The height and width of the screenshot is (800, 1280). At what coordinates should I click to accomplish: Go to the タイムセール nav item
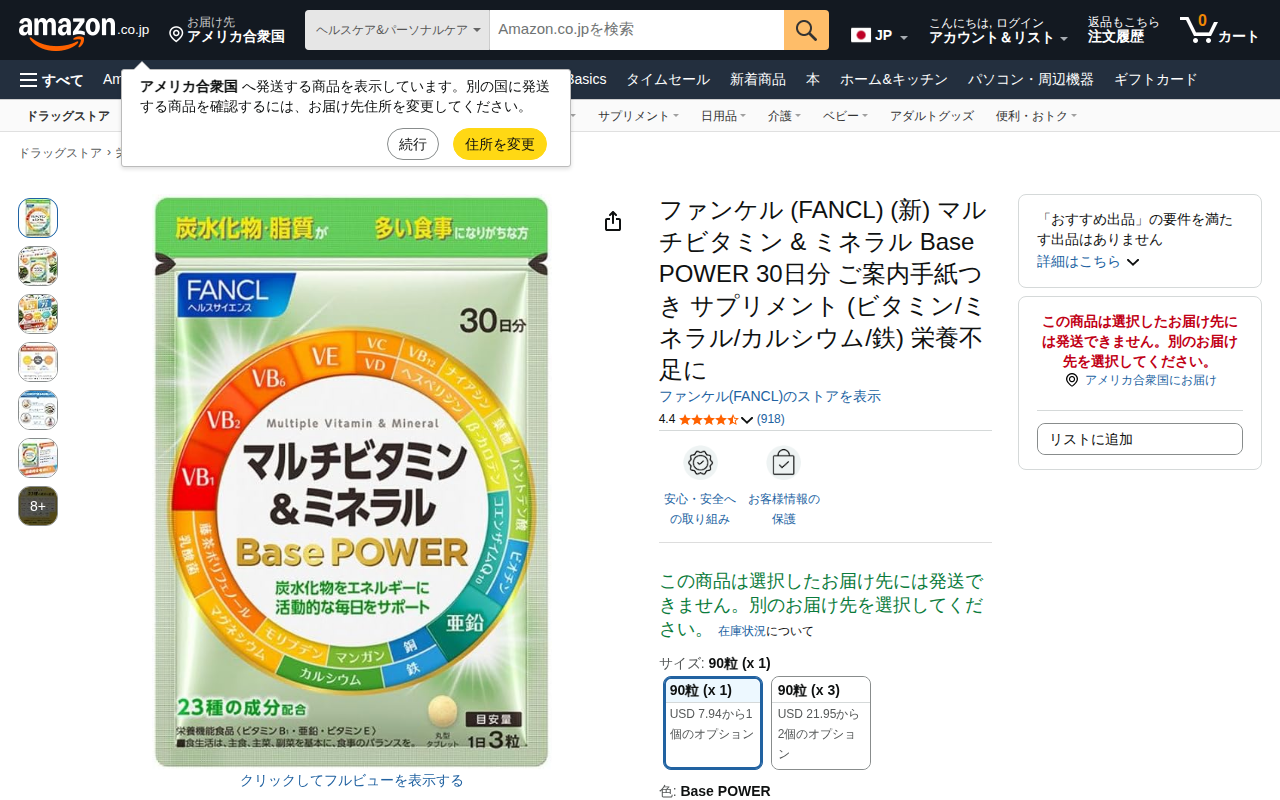pyautogui.click(x=668, y=80)
